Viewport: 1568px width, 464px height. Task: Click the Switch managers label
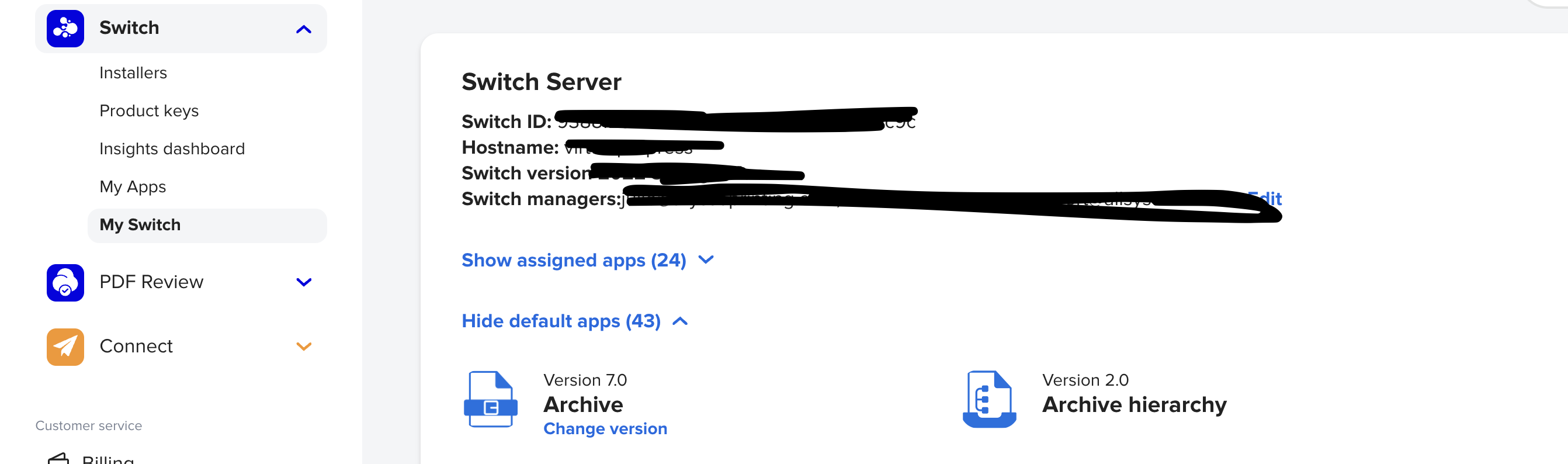[x=541, y=199]
